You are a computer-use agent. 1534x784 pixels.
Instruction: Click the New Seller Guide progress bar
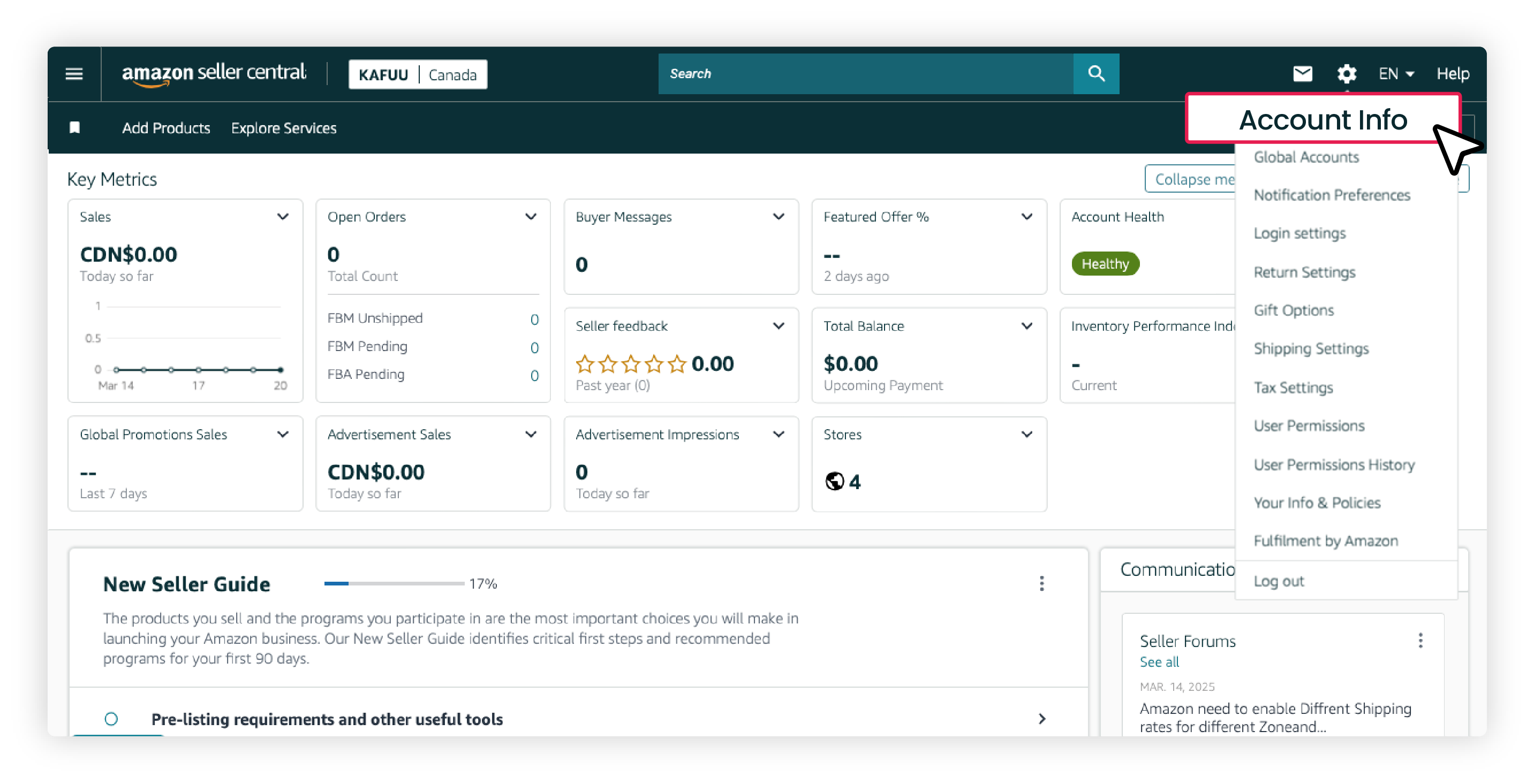pos(394,583)
